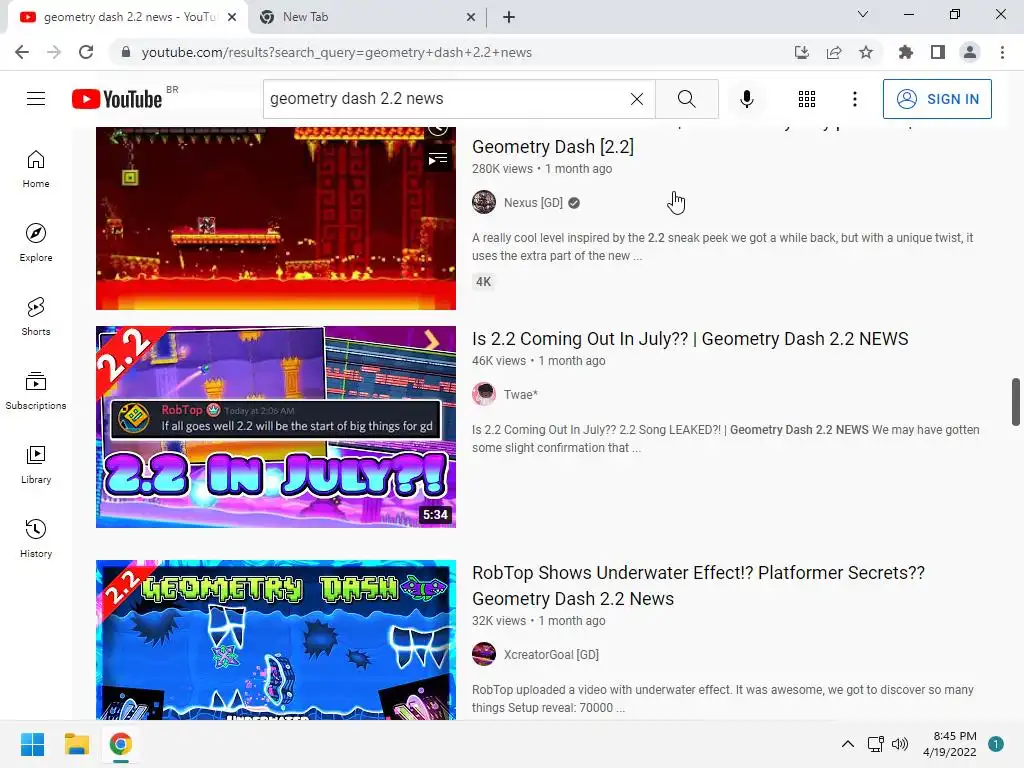Expand the tab search chevron
This screenshot has height=768, width=1024.
pos(863,14)
